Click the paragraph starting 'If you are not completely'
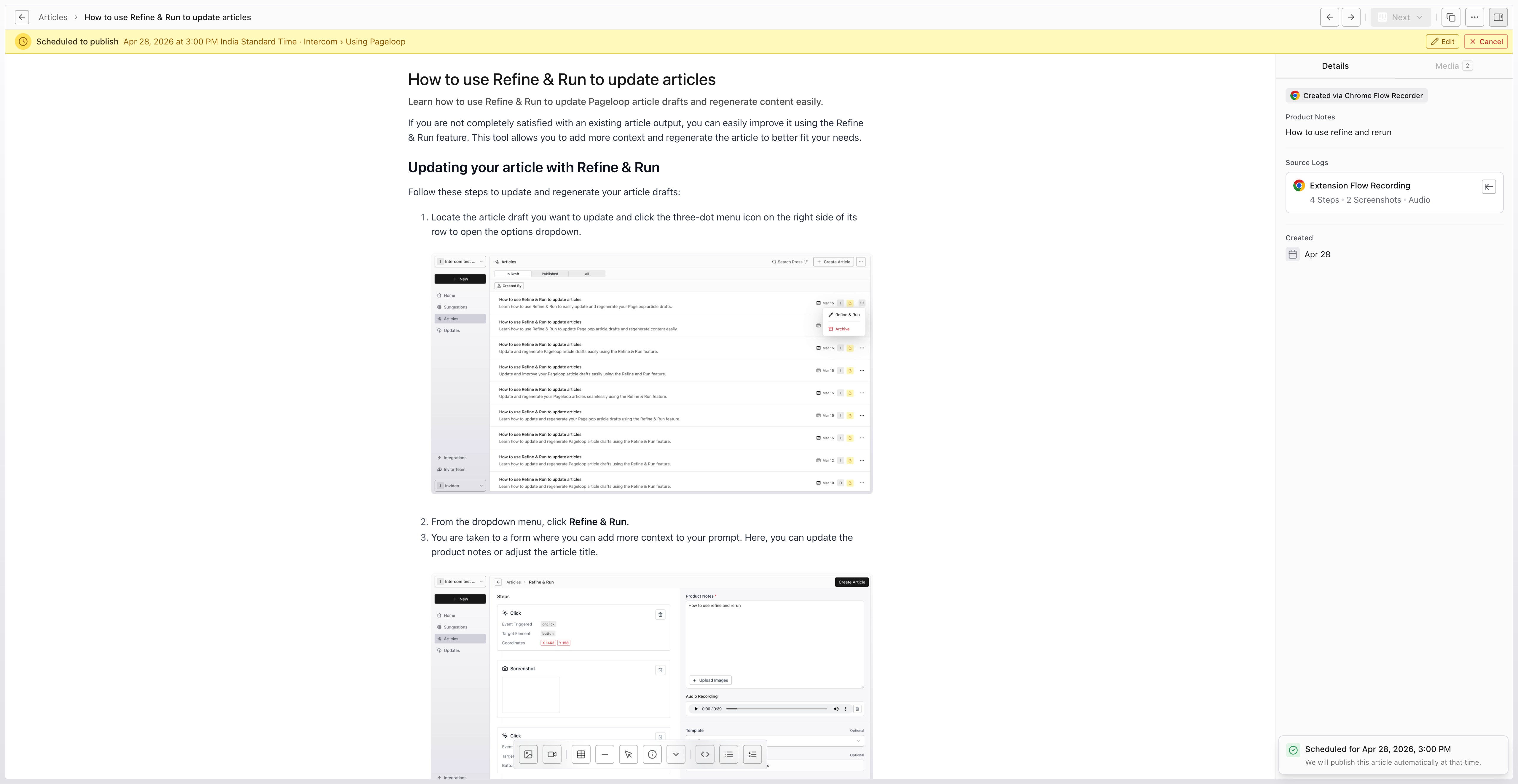The image size is (1518, 784). tap(635, 130)
